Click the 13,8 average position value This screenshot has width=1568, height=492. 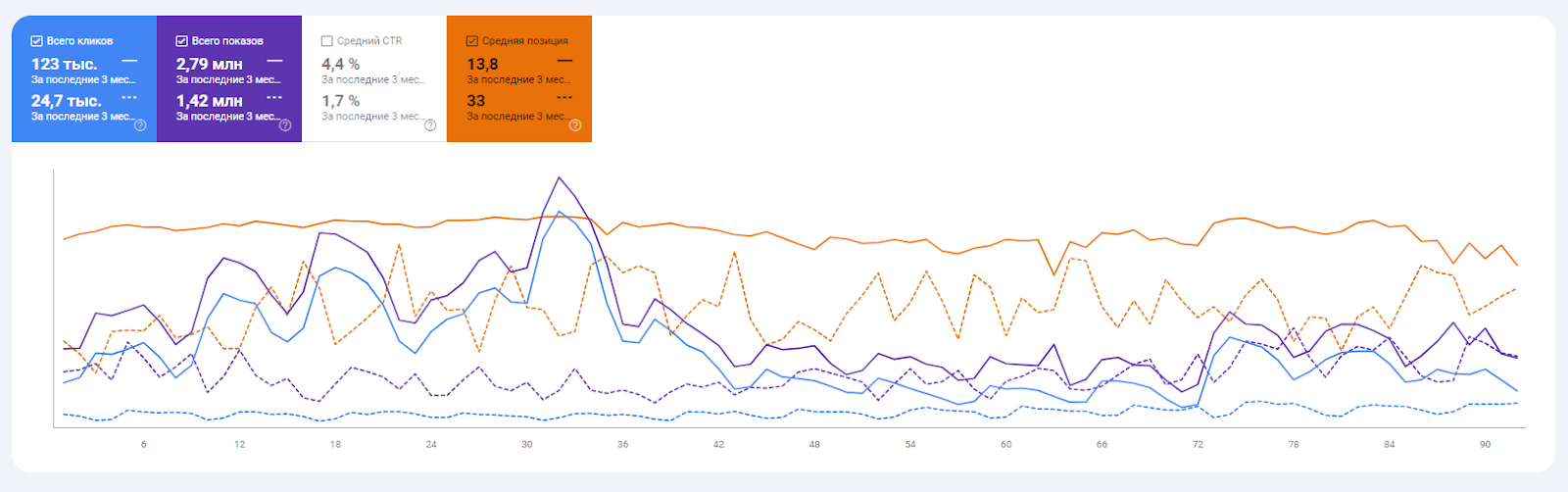pos(482,64)
